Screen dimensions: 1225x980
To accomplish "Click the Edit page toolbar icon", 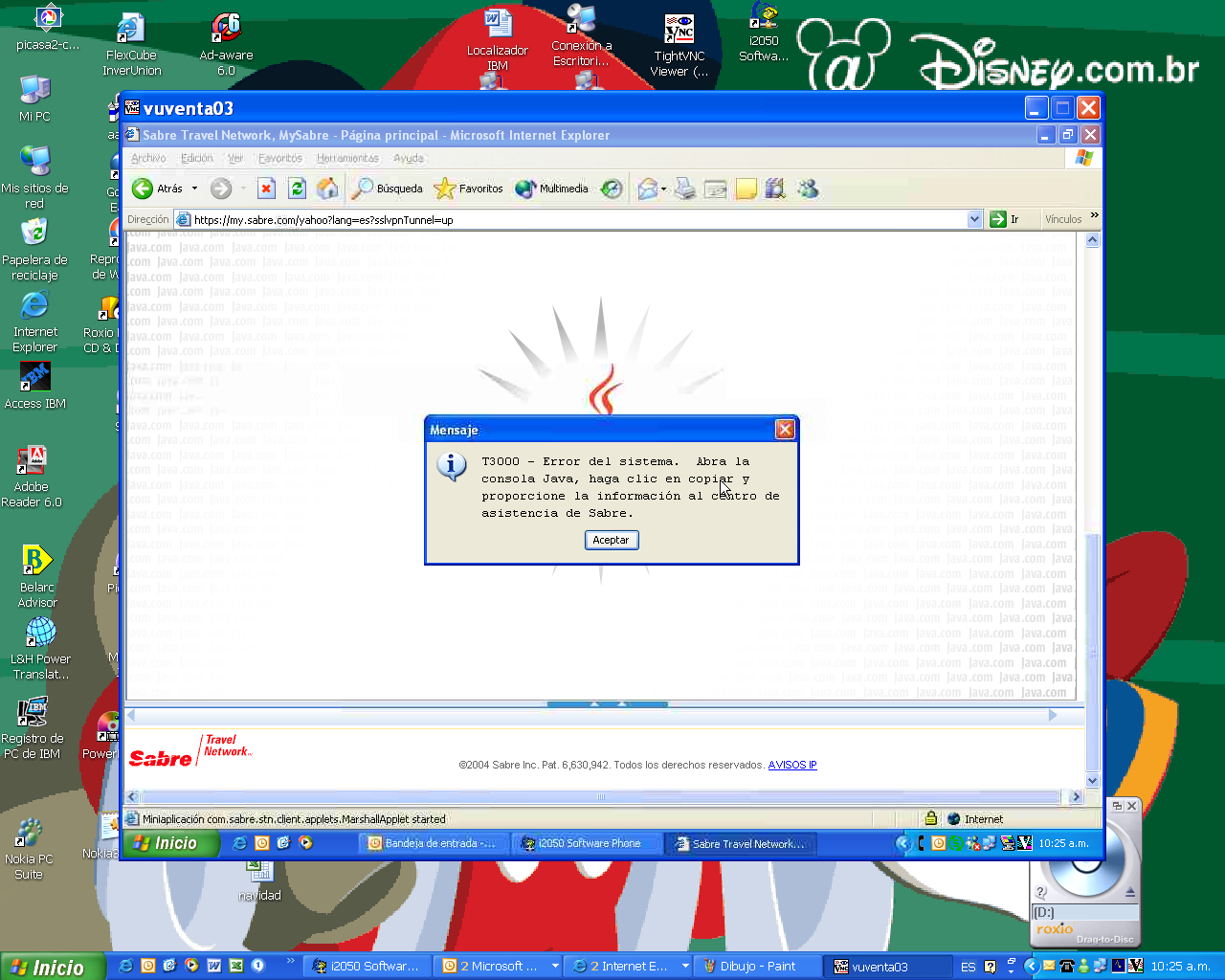I will click(715, 189).
